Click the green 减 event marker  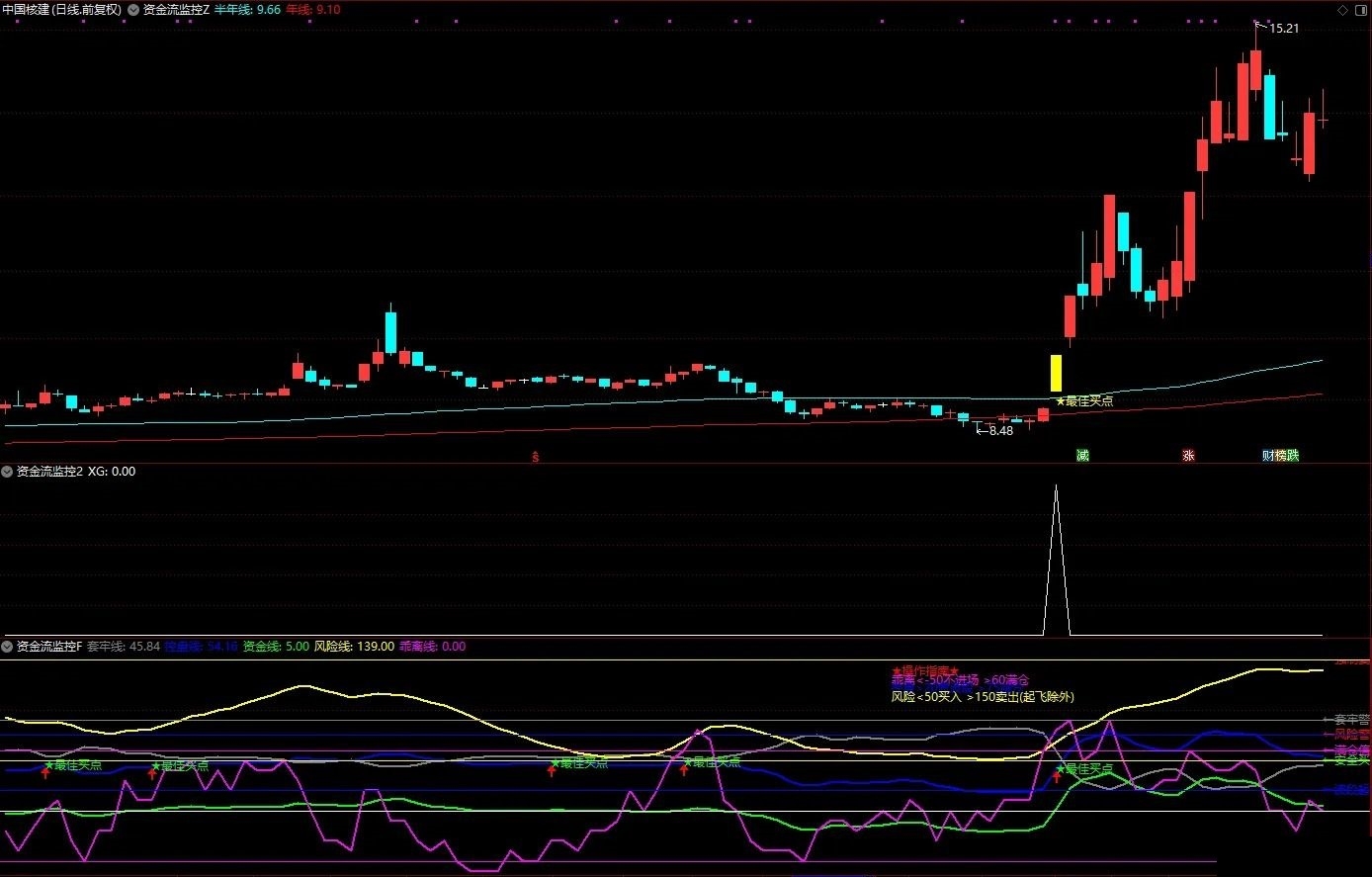[x=1082, y=456]
